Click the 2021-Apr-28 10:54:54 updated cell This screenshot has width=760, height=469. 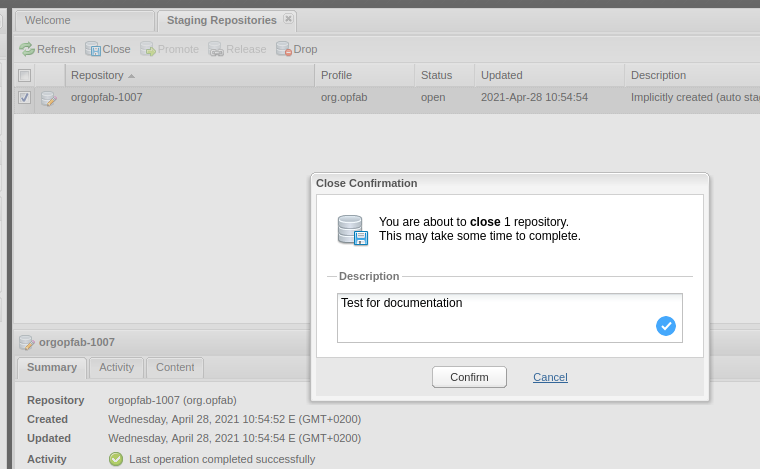tap(534, 97)
